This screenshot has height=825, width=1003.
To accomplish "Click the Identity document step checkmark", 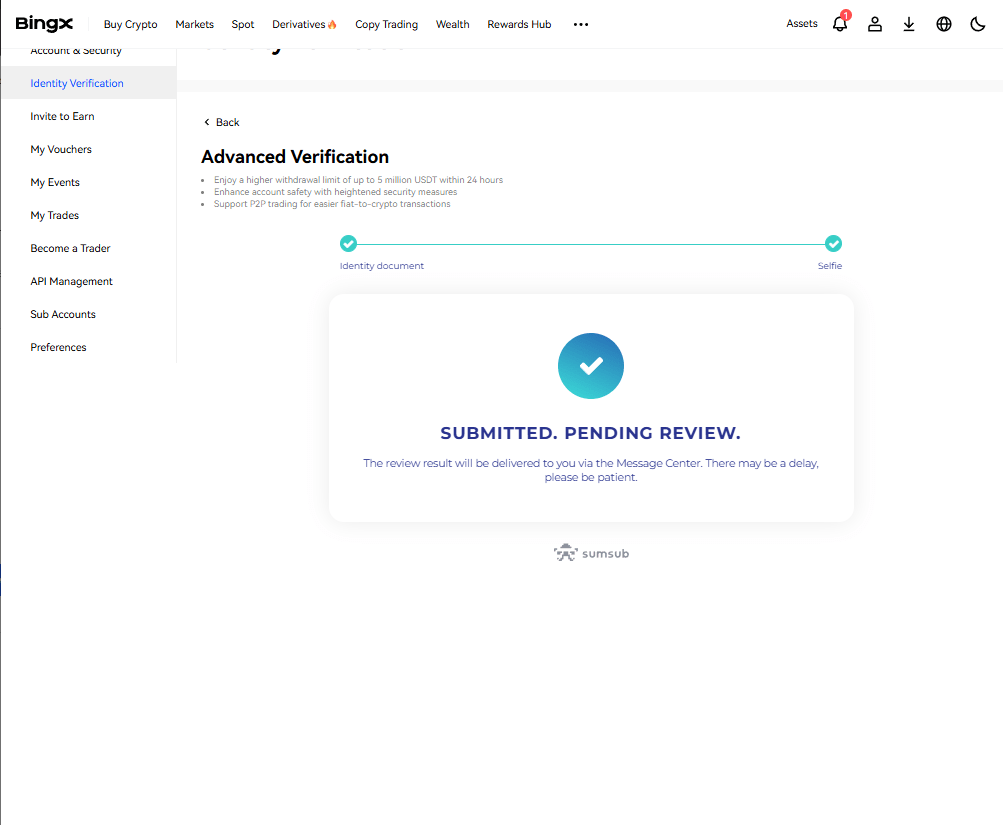I will coord(348,244).
